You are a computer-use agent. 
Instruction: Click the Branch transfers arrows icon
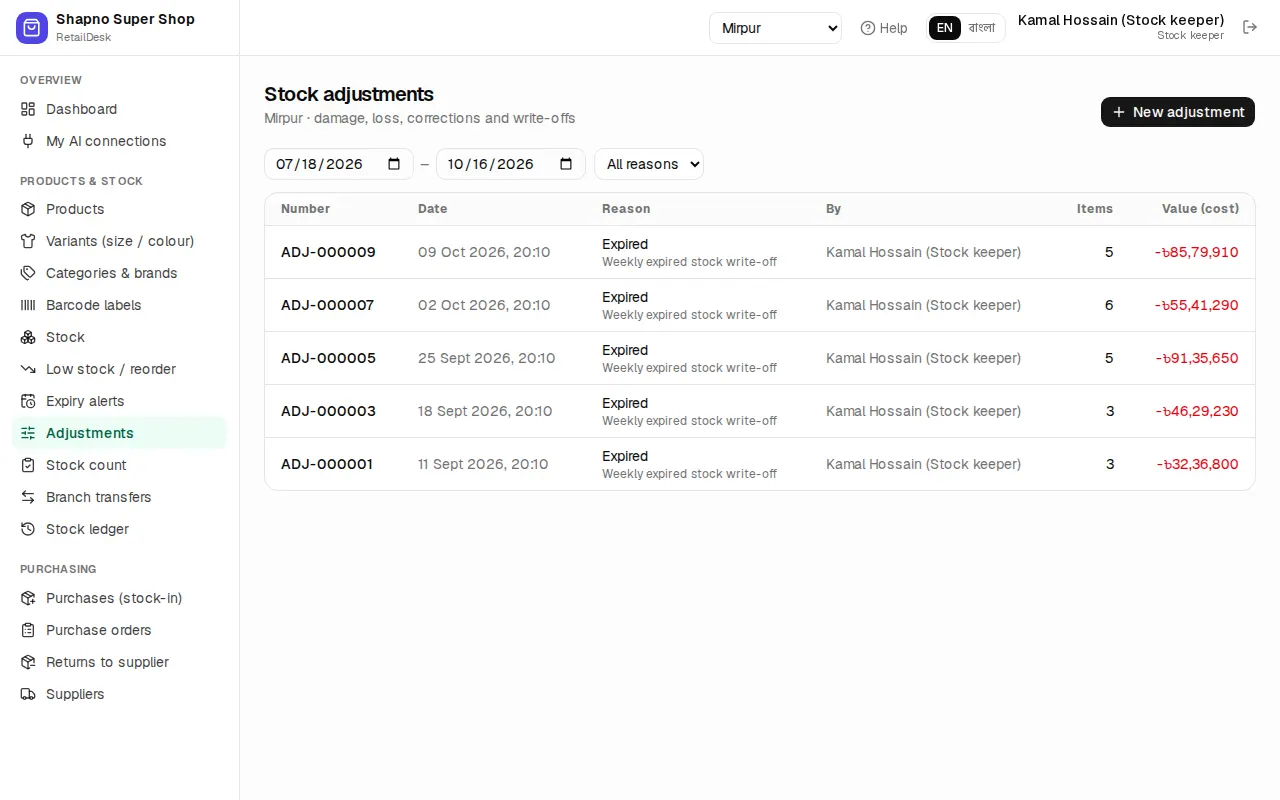tap(28, 497)
